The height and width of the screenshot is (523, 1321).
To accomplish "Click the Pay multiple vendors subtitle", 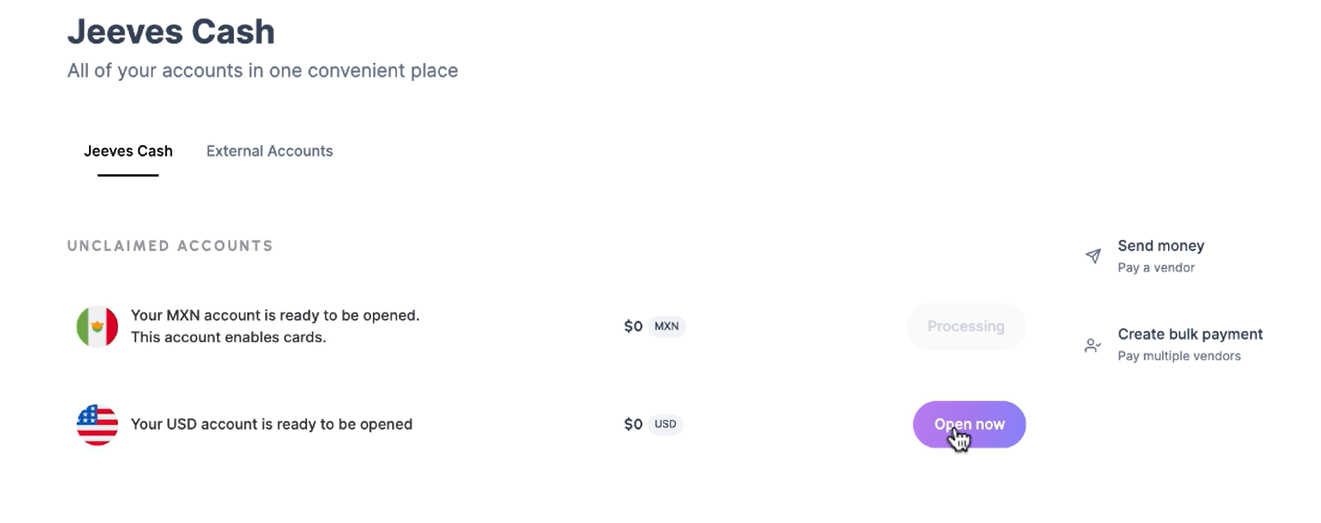I will click(x=1179, y=356).
